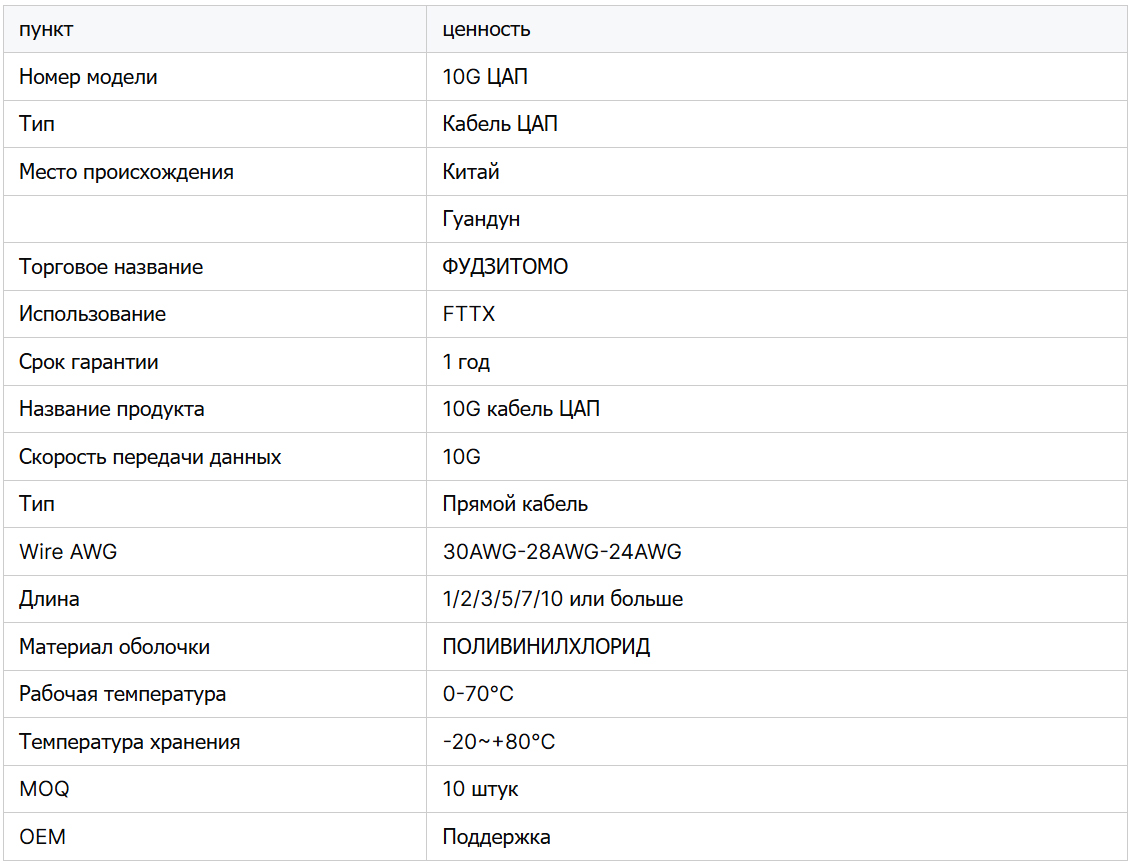Click the 'Гуандун' value cell
1131x865 pixels.
point(481,219)
